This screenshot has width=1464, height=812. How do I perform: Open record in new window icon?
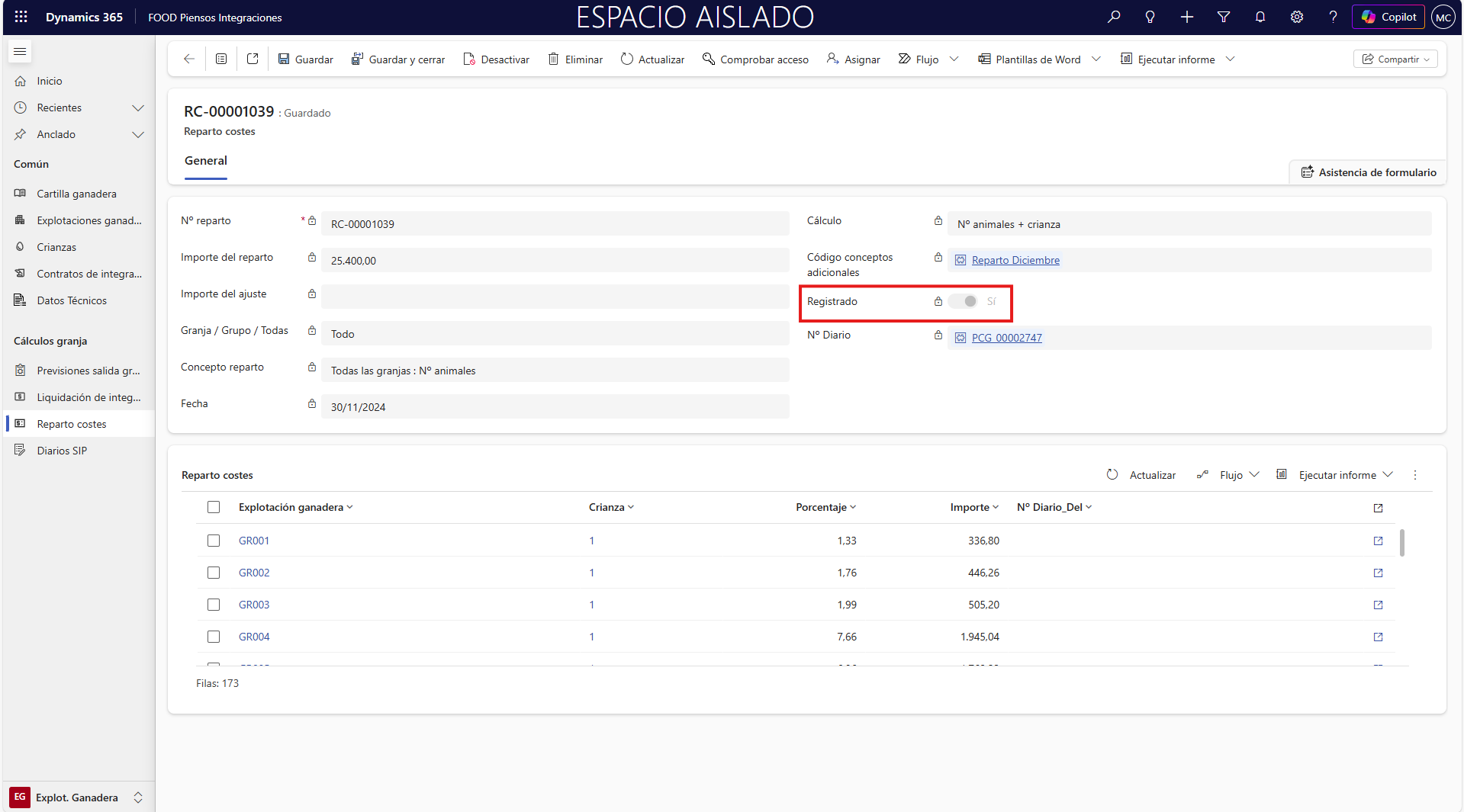[253, 59]
